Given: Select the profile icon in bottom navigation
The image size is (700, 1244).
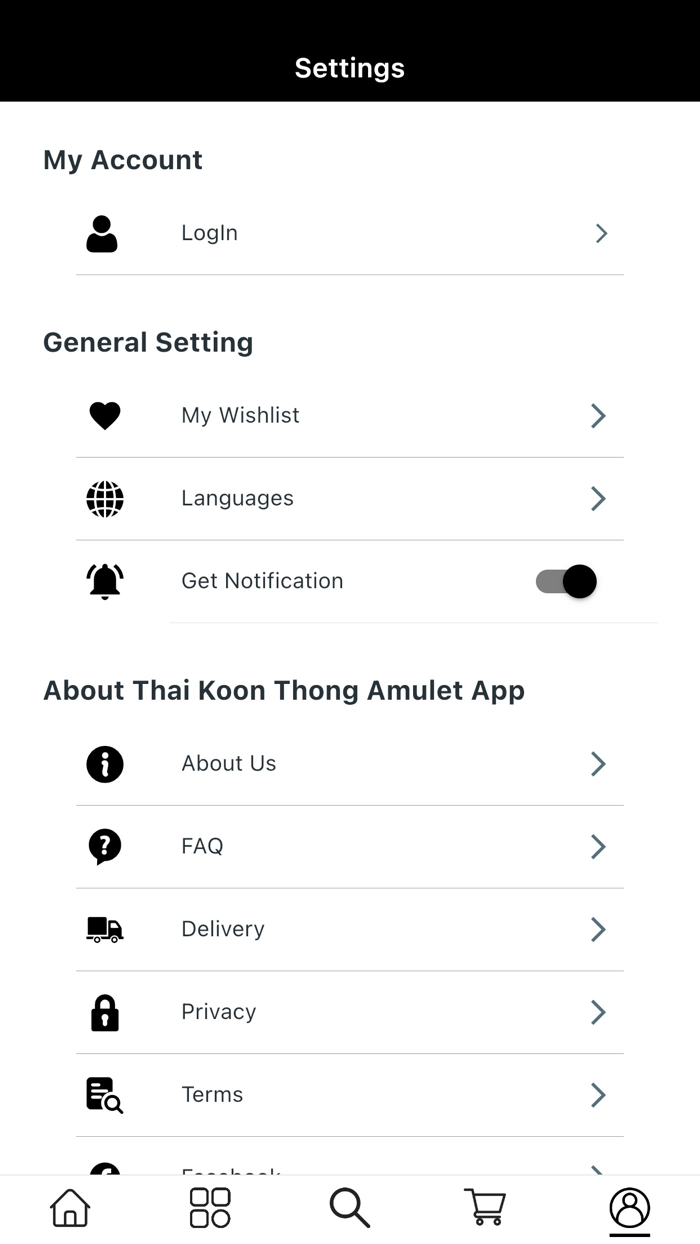Looking at the screenshot, I should [x=629, y=1207].
